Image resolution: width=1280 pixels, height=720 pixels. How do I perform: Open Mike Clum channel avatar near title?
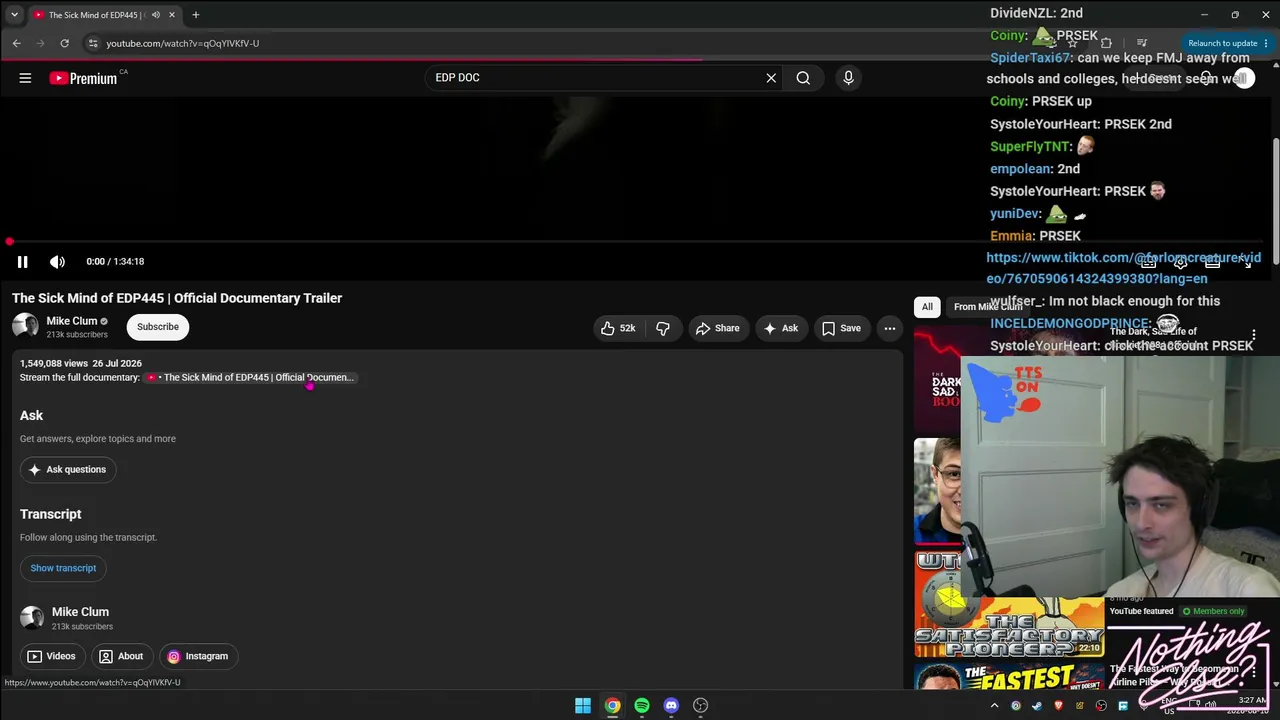[25, 326]
